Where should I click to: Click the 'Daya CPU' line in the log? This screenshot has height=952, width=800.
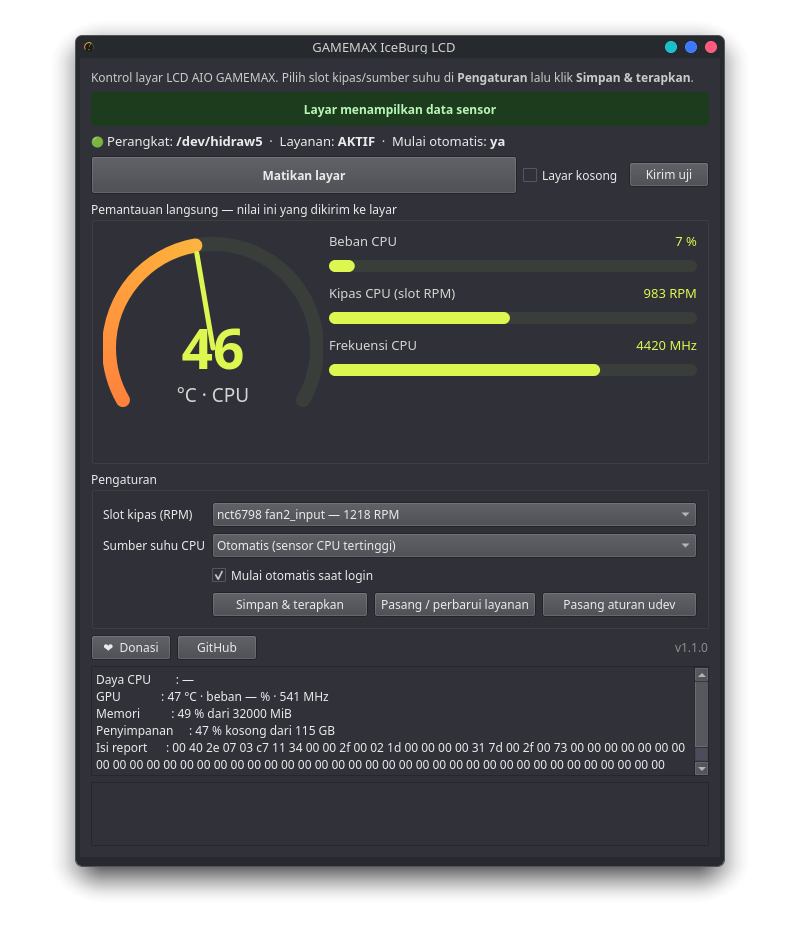coord(144,679)
